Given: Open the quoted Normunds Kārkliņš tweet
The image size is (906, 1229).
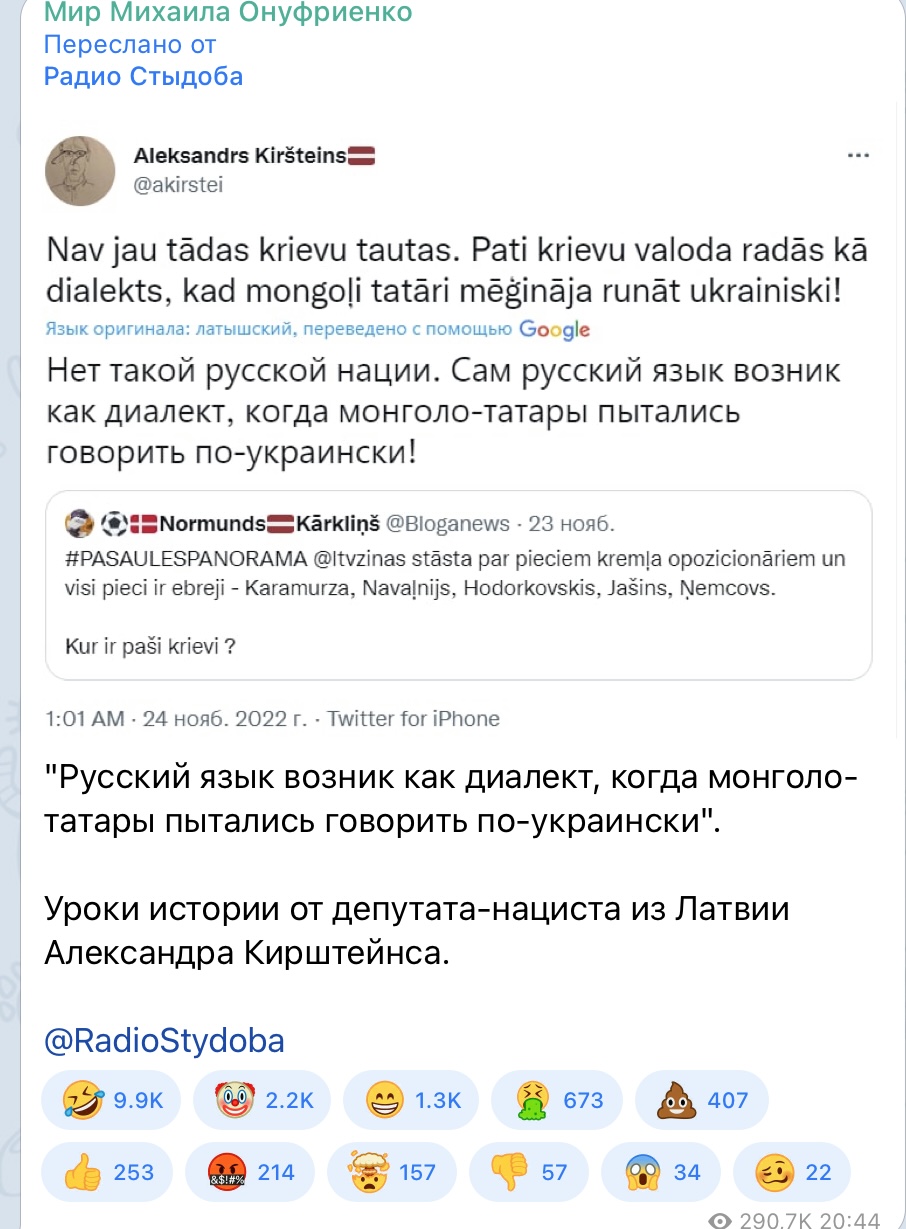Looking at the screenshot, I should [459, 585].
